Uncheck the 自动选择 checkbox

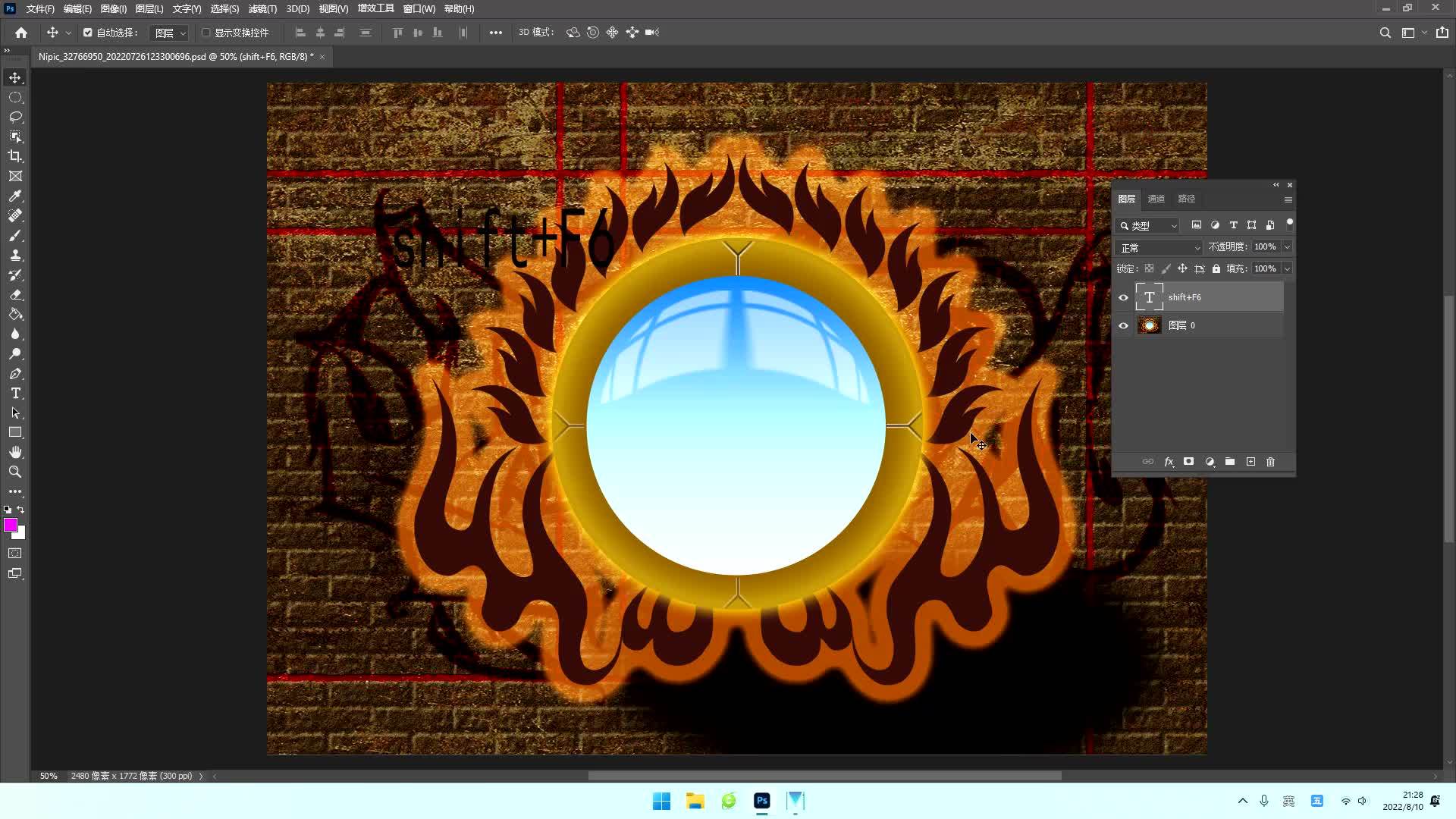pos(88,33)
